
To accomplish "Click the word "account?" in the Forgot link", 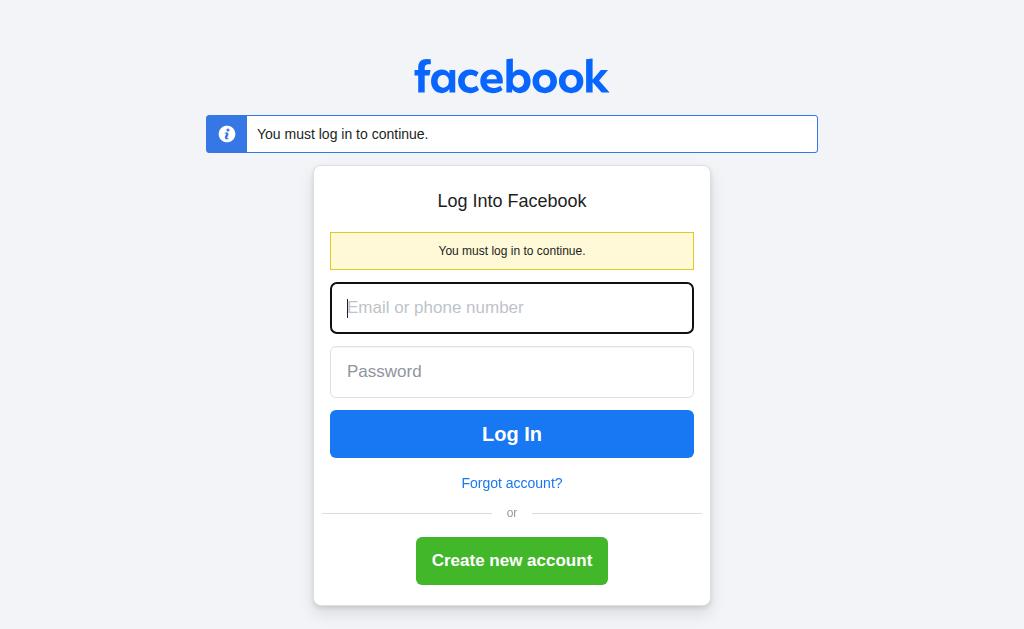I will coord(534,483).
